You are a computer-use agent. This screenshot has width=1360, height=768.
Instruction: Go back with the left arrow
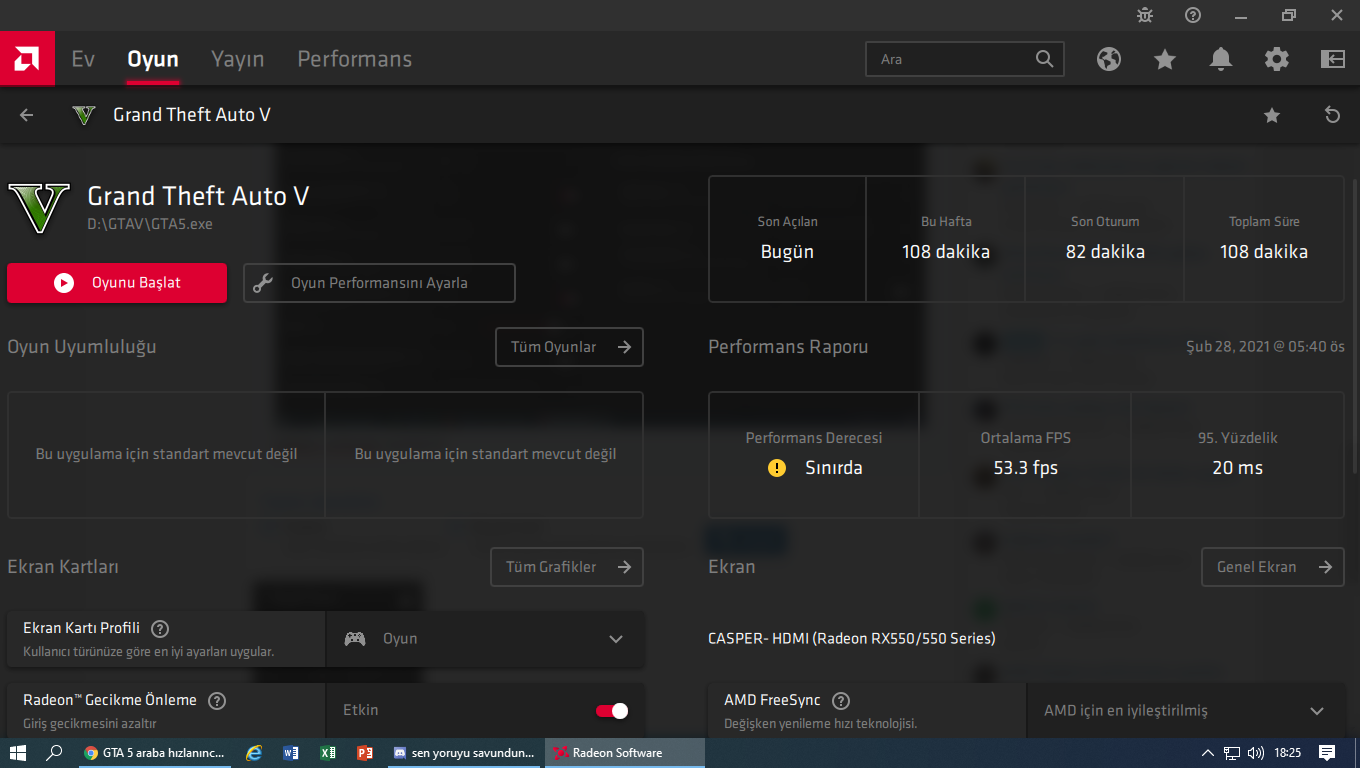coord(27,115)
